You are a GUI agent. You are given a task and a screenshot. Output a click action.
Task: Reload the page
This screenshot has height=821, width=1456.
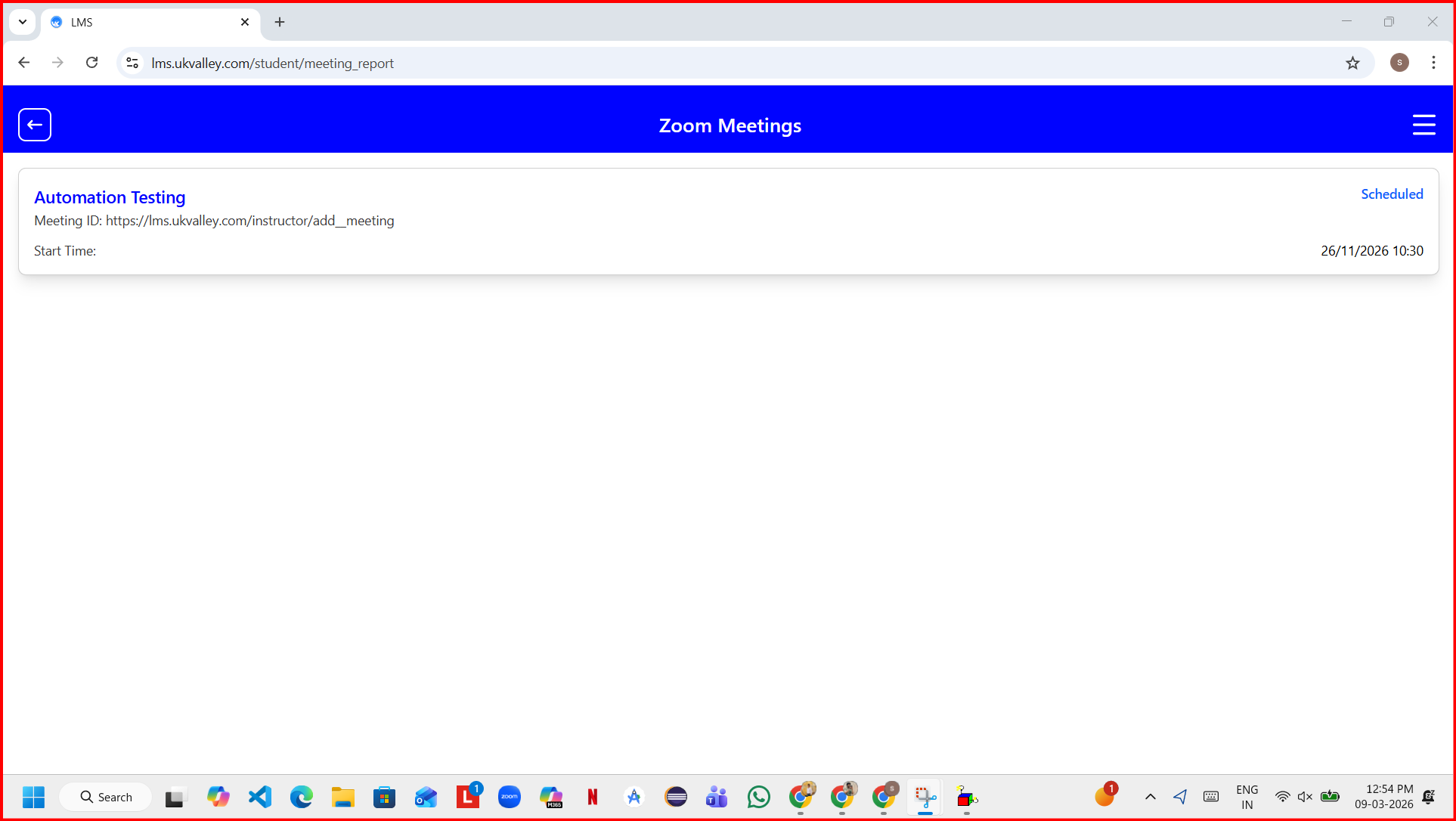(92, 63)
